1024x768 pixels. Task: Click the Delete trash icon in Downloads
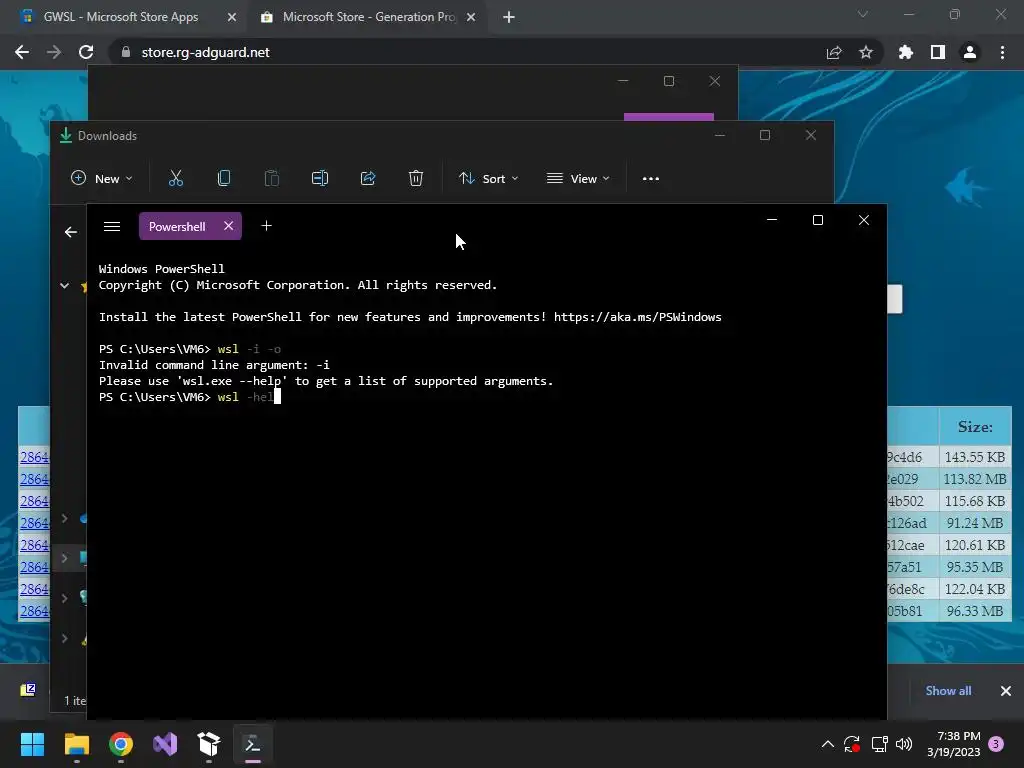[x=416, y=178]
